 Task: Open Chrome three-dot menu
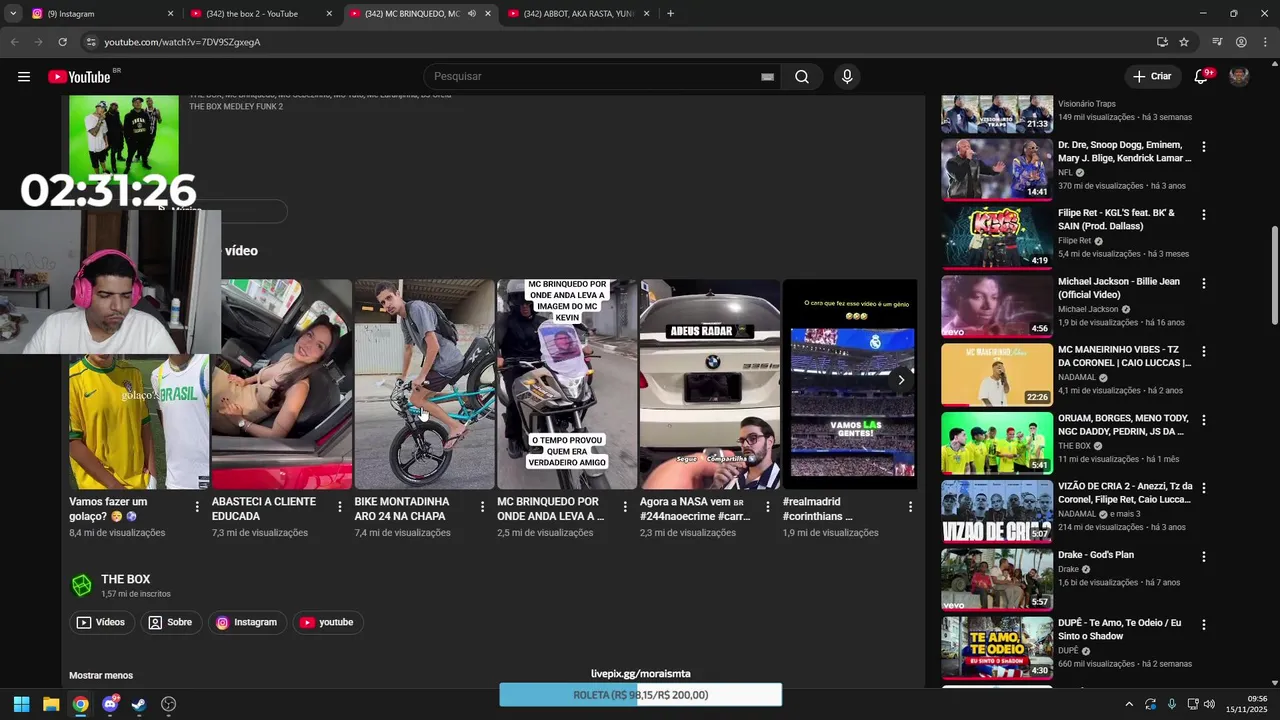[x=1265, y=42]
